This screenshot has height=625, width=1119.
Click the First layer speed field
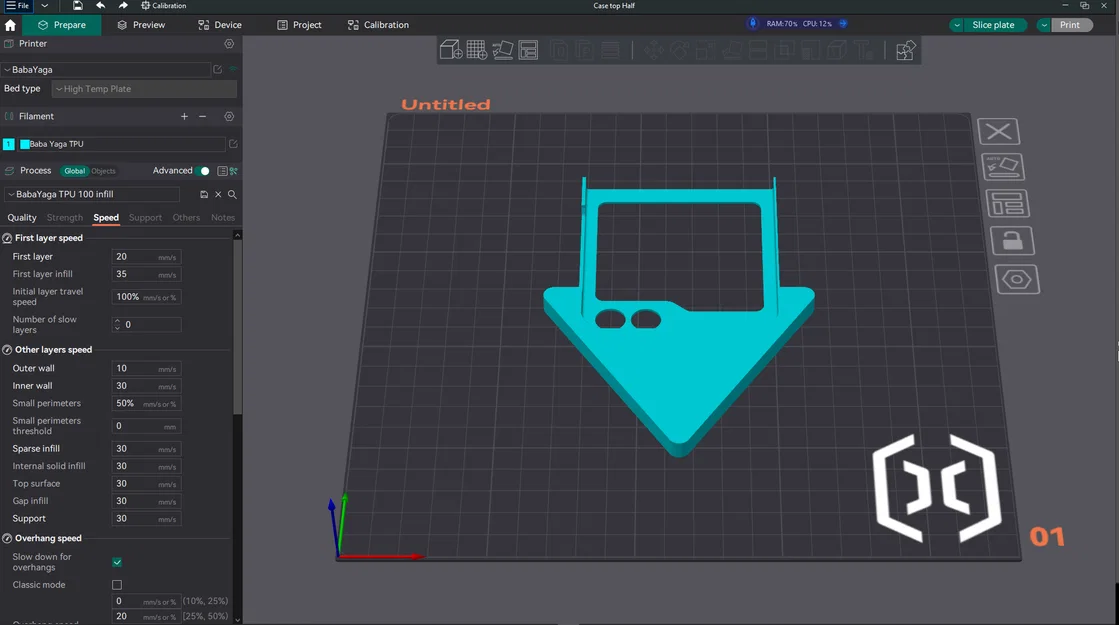pyautogui.click(x=146, y=257)
